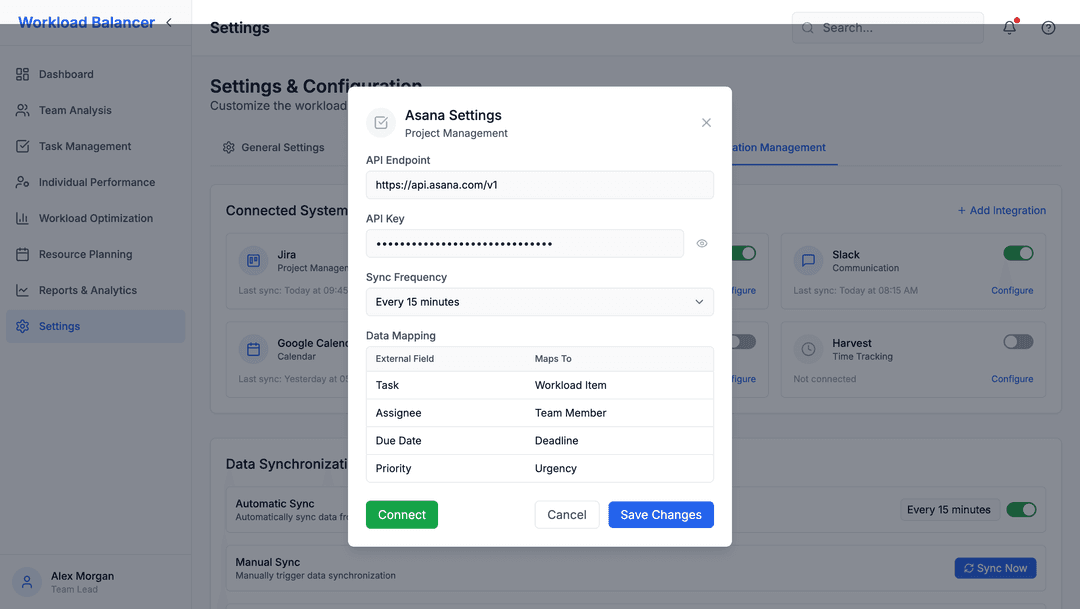Click the help question mark icon
This screenshot has height=609, width=1080.
(1048, 28)
